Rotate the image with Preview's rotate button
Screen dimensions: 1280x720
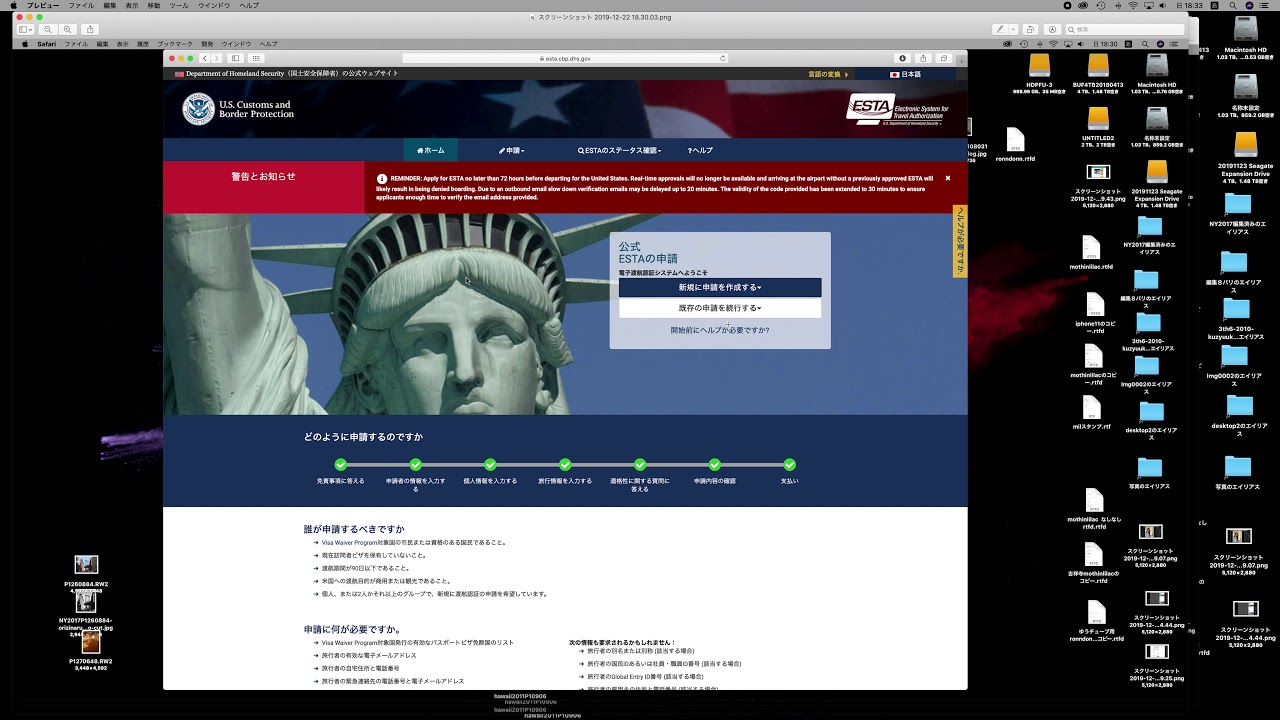[1030, 30]
